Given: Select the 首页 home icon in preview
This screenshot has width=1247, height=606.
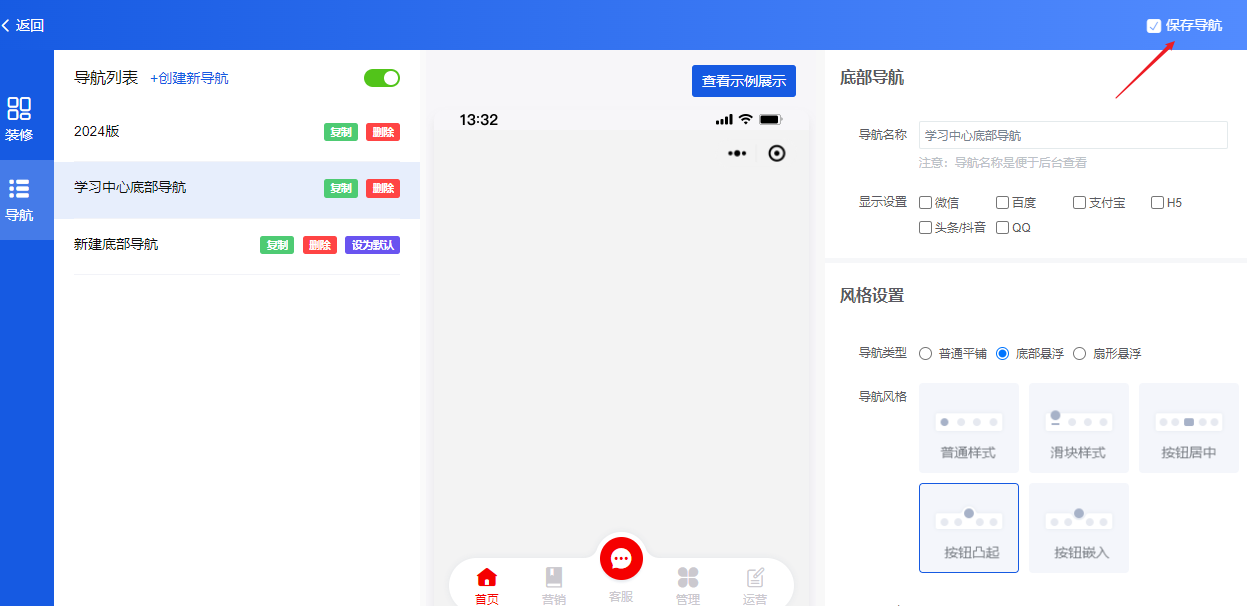Looking at the screenshot, I should tap(487, 577).
